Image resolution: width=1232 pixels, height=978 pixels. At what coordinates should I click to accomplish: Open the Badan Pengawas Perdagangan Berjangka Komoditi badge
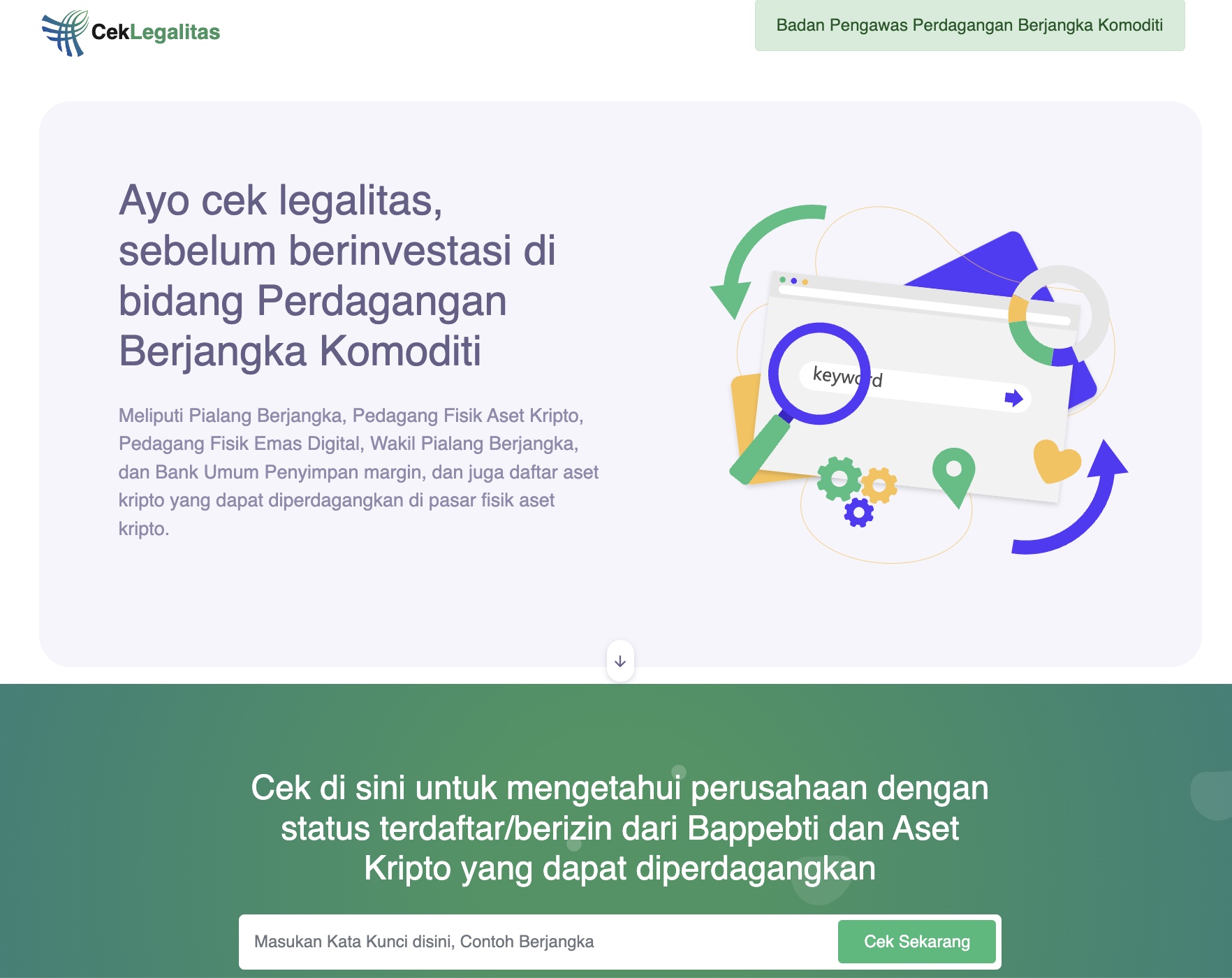[969, 25]
